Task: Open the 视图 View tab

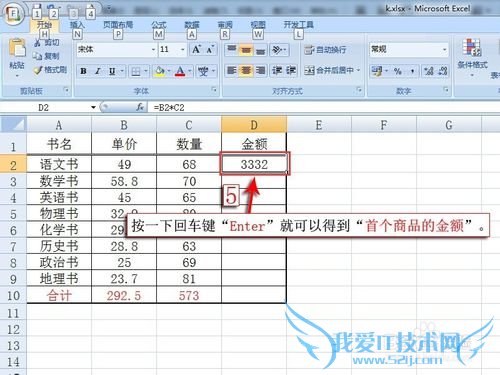Action: pos(258,25)
